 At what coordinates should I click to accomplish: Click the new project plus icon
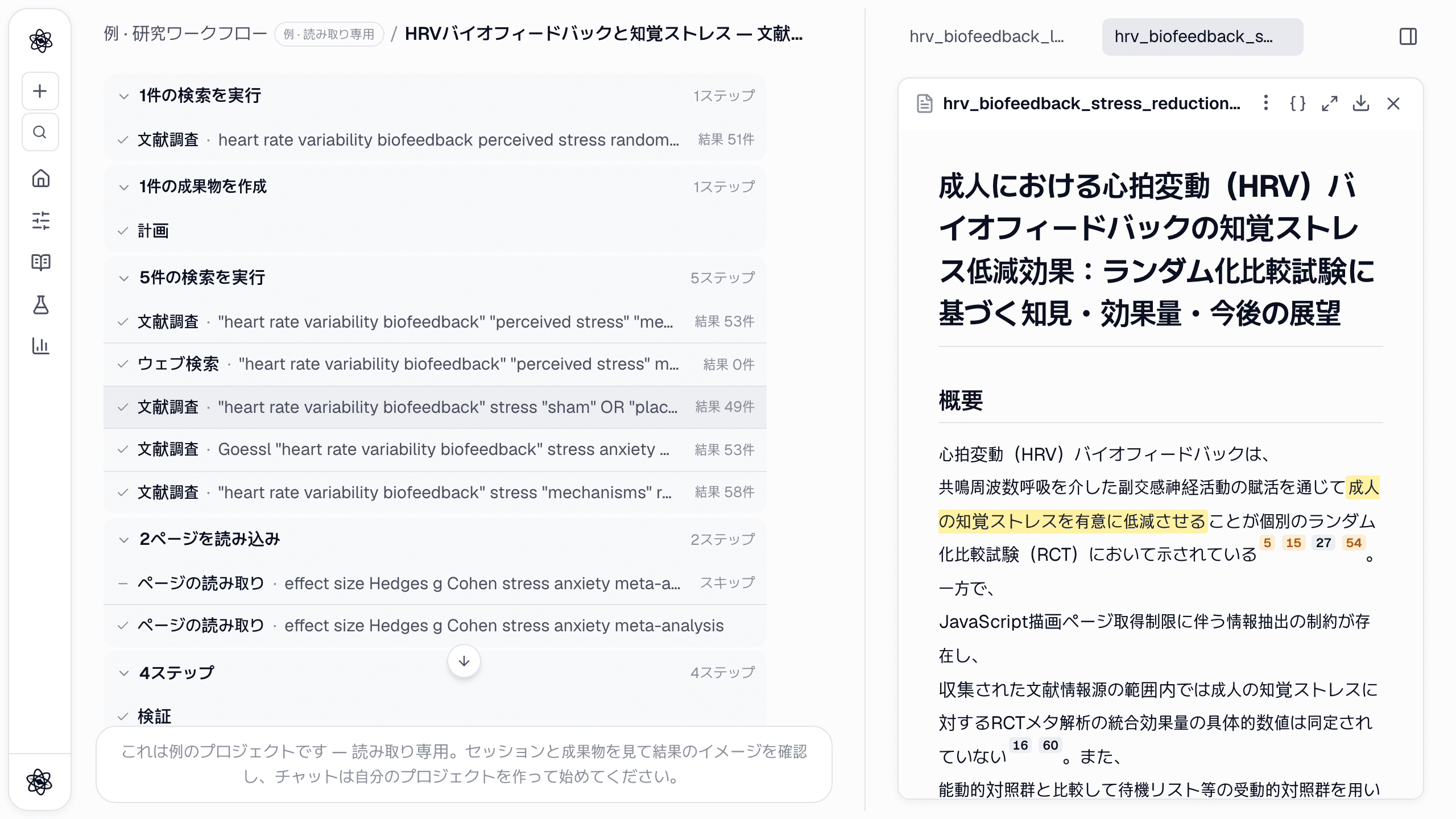pyautogui.click(x=40, y=91)
